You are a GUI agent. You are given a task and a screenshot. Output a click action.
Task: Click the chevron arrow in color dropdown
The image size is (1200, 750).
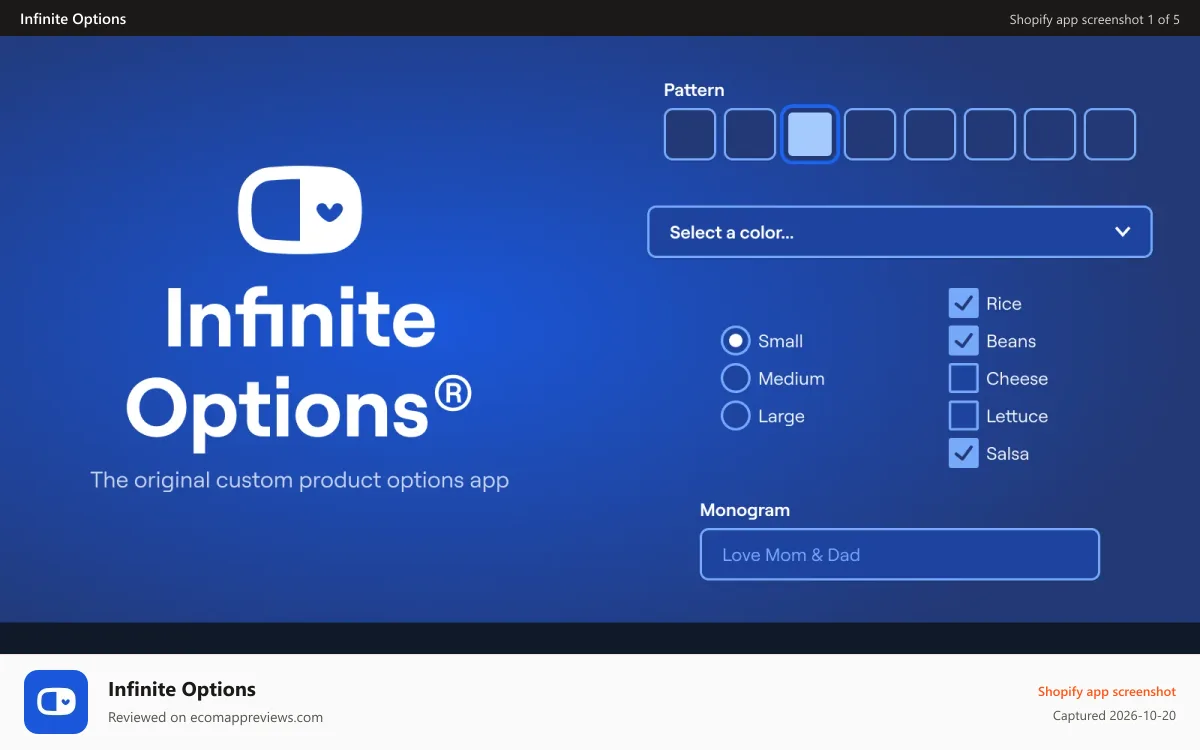1123,232
